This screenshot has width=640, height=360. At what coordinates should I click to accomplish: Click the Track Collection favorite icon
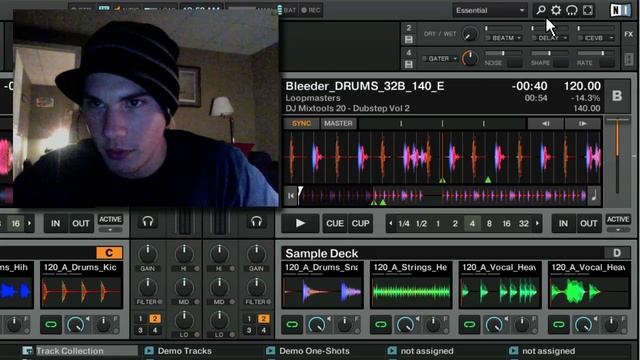pyautogui.click(x=27, y=351)
